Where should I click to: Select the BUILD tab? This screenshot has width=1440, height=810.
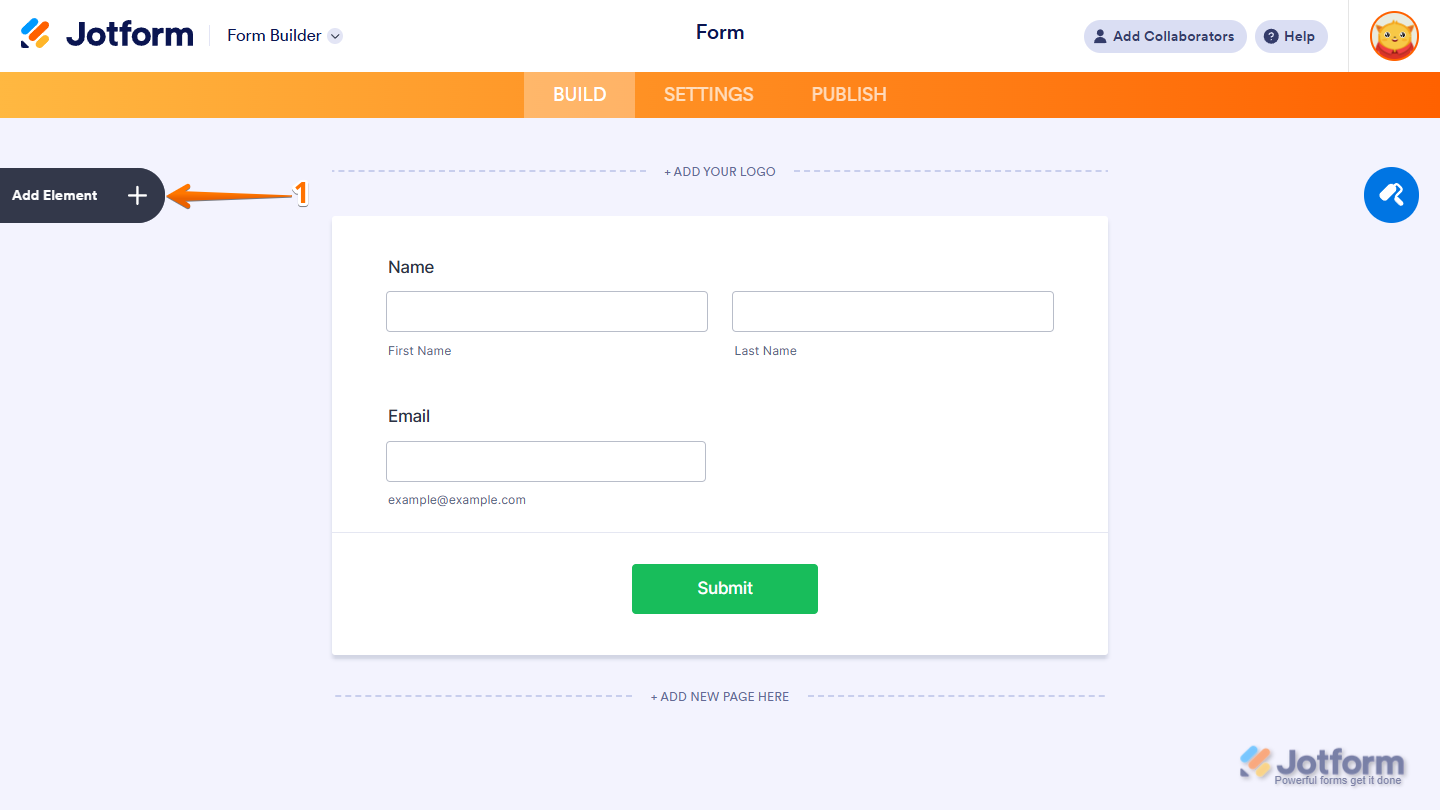click(x=579, y=94)
